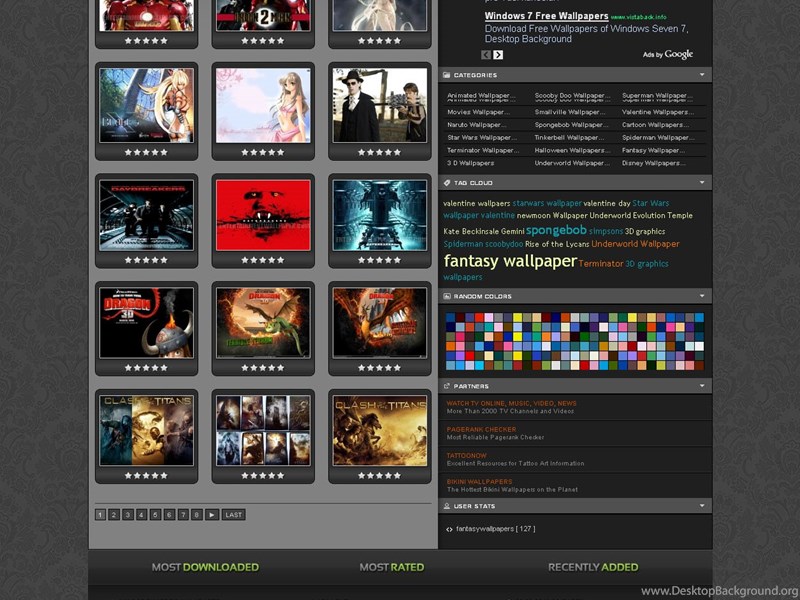This screenshot has height=600, width=800.
Task: Click the fantasy wallpaper tag
Action: tap(510, 261)
